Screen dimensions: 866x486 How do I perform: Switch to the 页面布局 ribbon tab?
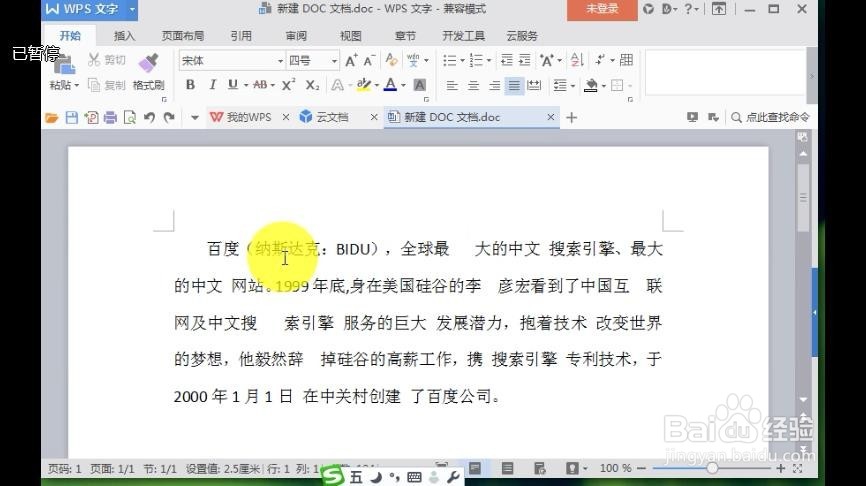[183, 36]
